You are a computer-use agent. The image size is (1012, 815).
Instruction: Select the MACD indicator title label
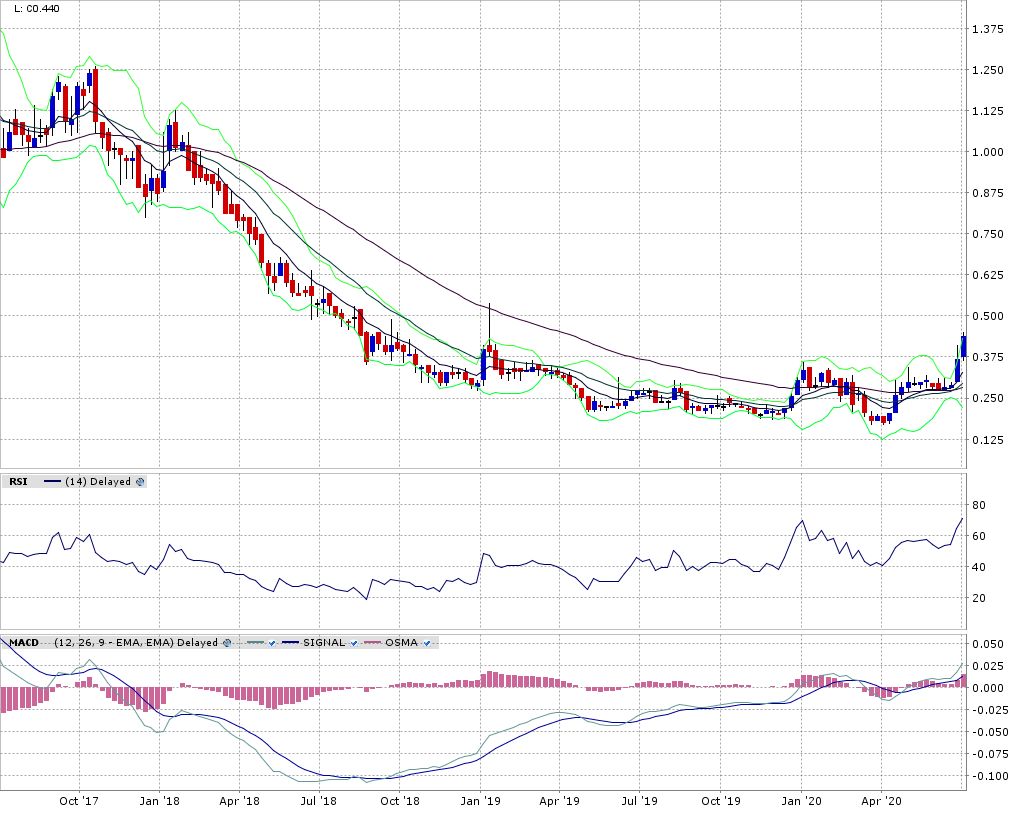(x=23, y=642)
